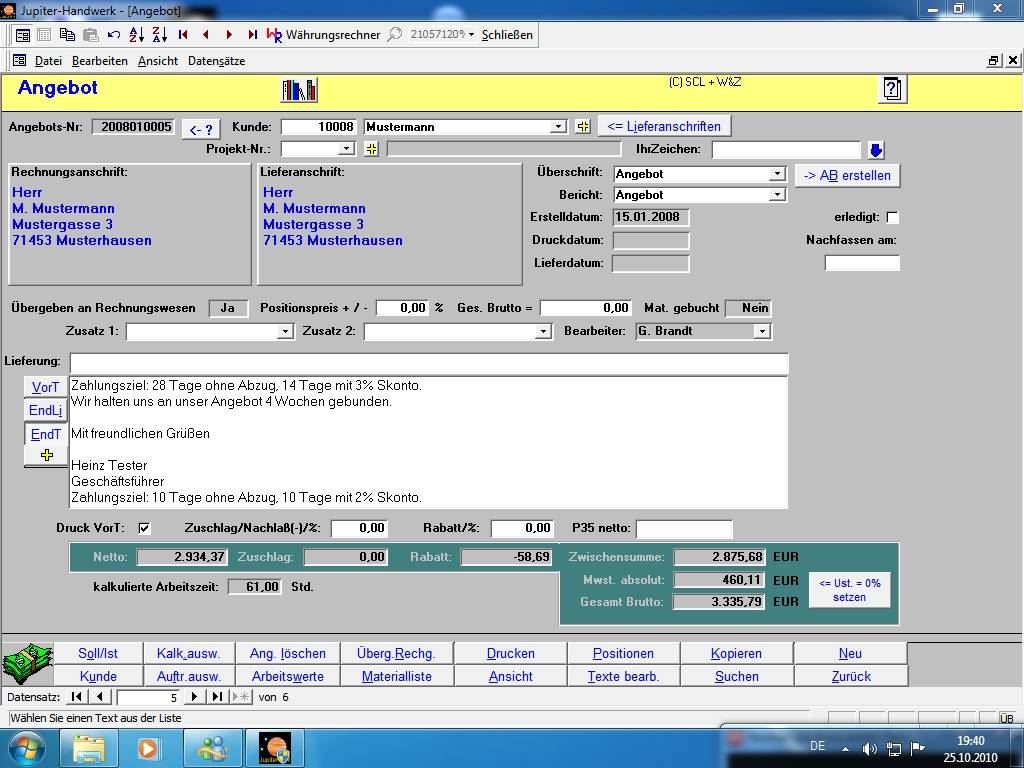The height and width of the screenshot is (768, 1024).
Task: Expand the Zusatz 1 combo box
Action: coord(285,331)
